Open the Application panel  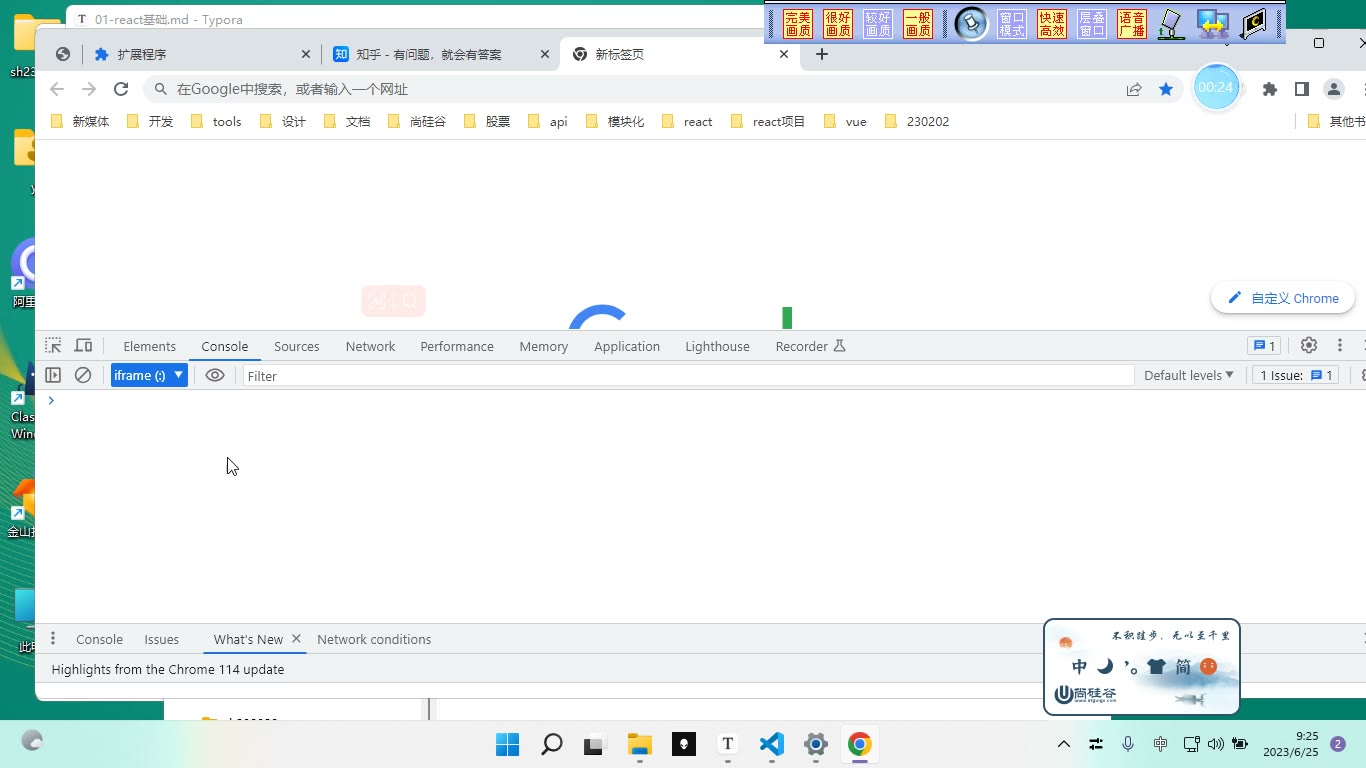pos(627,346)
